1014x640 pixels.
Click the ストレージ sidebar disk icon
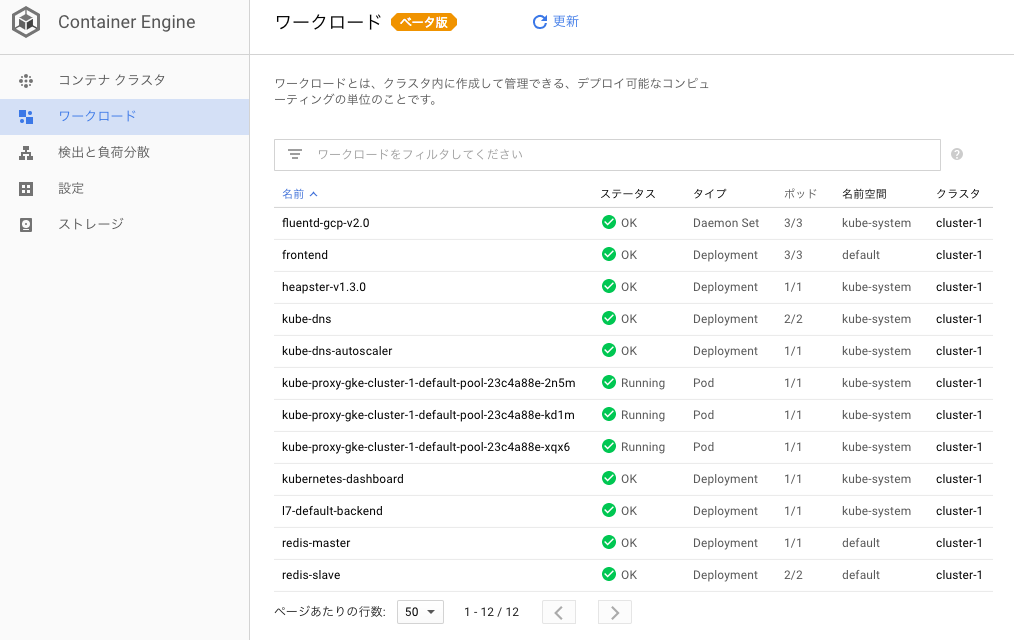pyautogui.click(x=26, y=225)
